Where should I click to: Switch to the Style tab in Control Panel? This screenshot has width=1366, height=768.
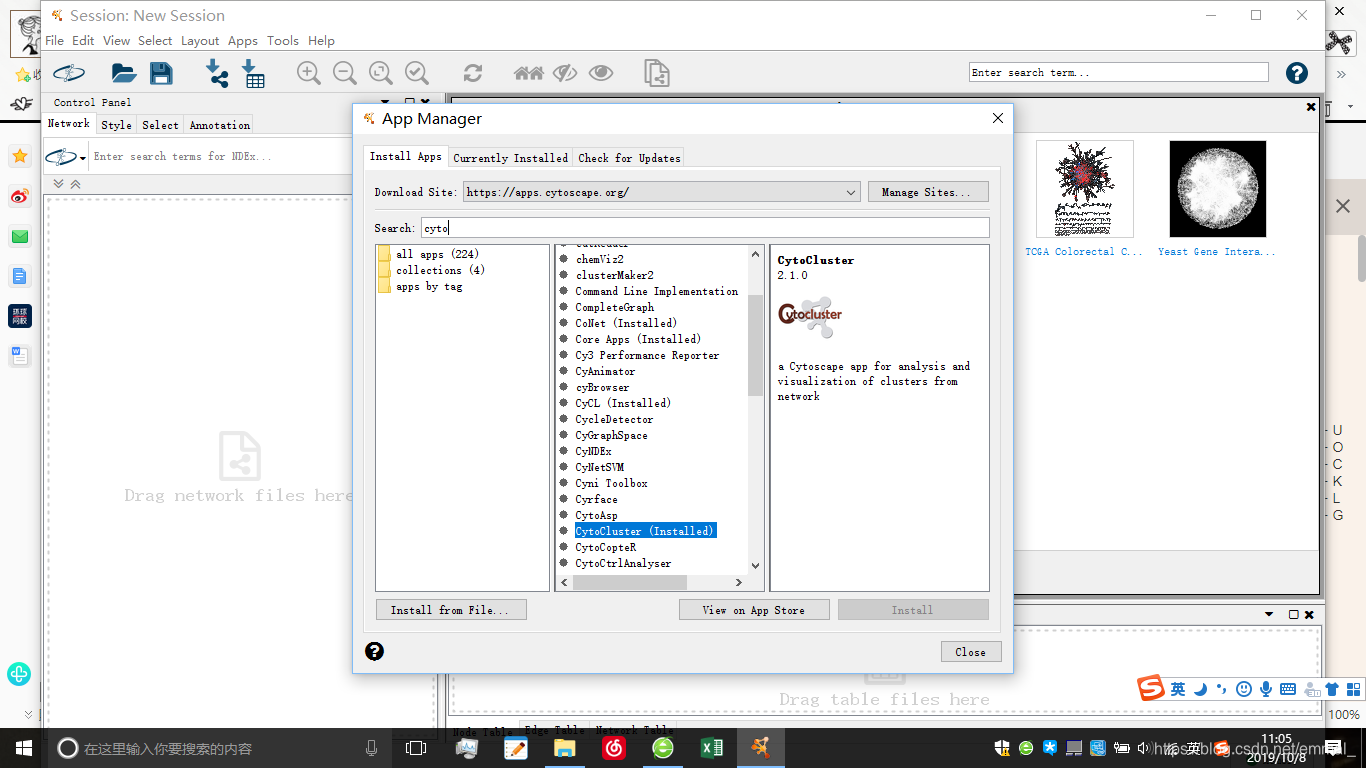(116, 125)
